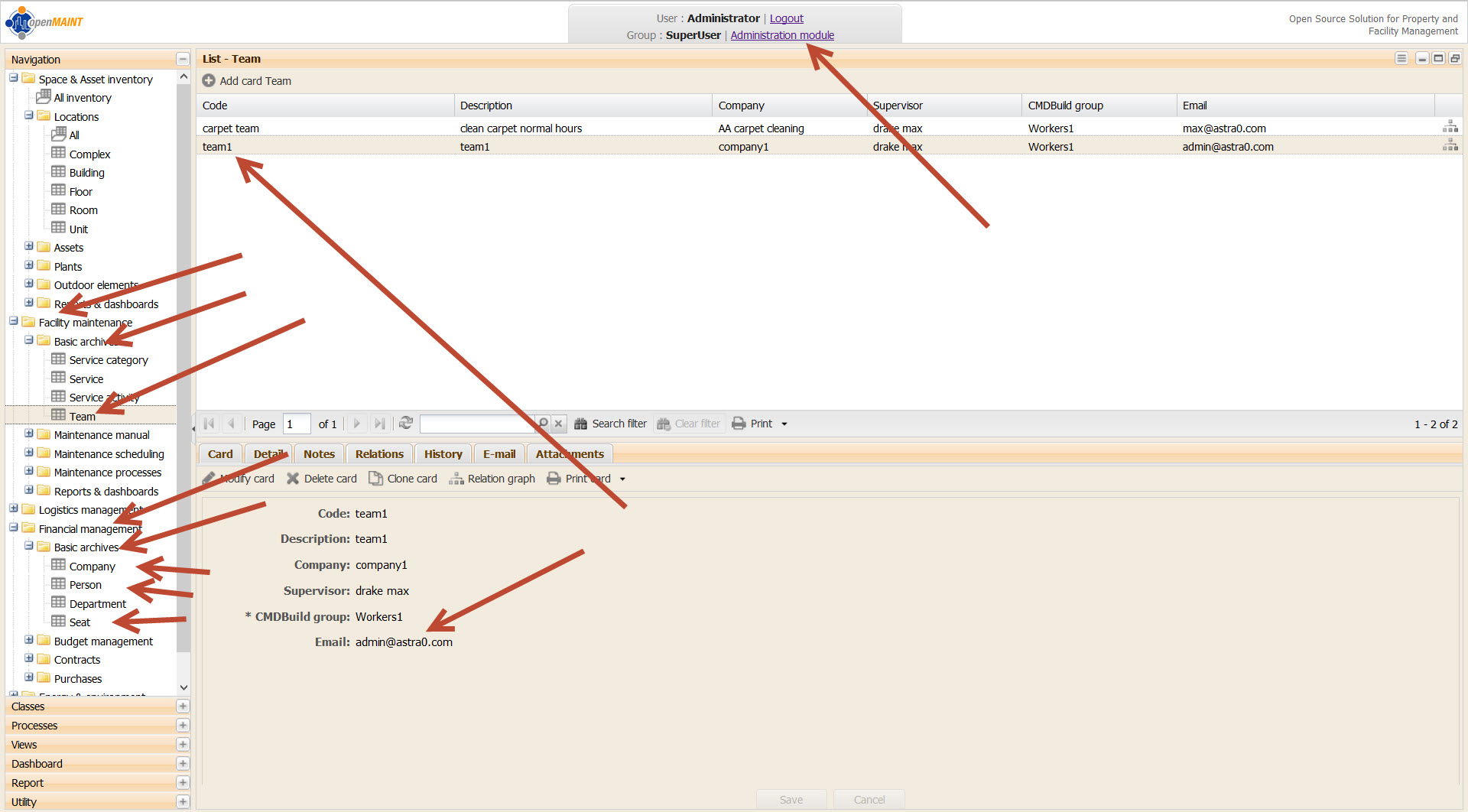Click the Add card Team plus icon
This screenshot has width=1468, height=812.
coord(208,81)
